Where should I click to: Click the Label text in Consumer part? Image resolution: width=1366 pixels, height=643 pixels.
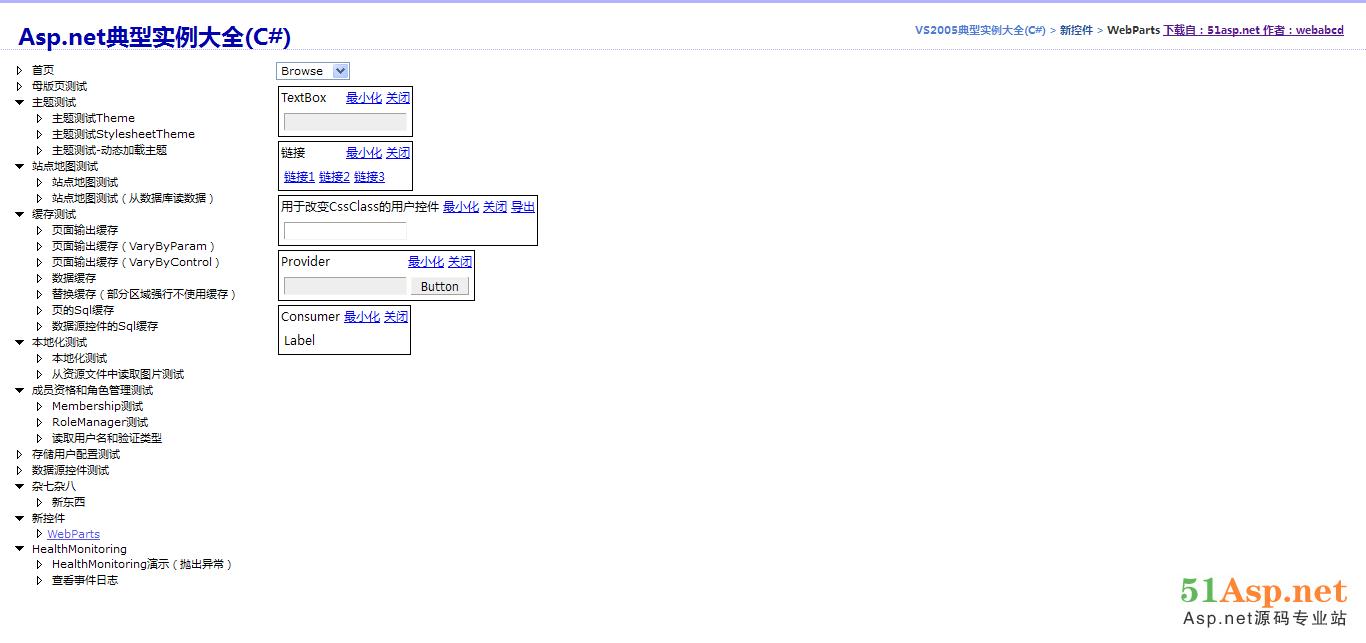(299, 341)
